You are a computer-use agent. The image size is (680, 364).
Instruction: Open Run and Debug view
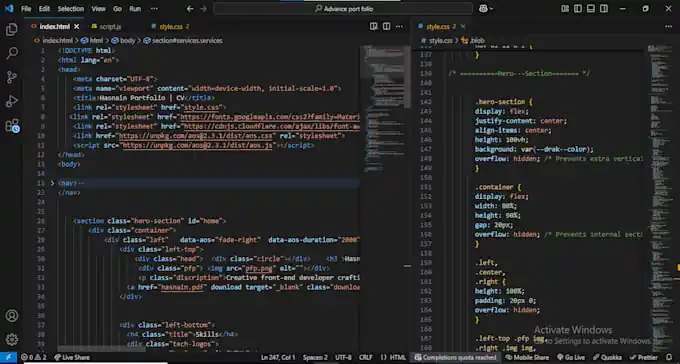click(x=12, y=101)
